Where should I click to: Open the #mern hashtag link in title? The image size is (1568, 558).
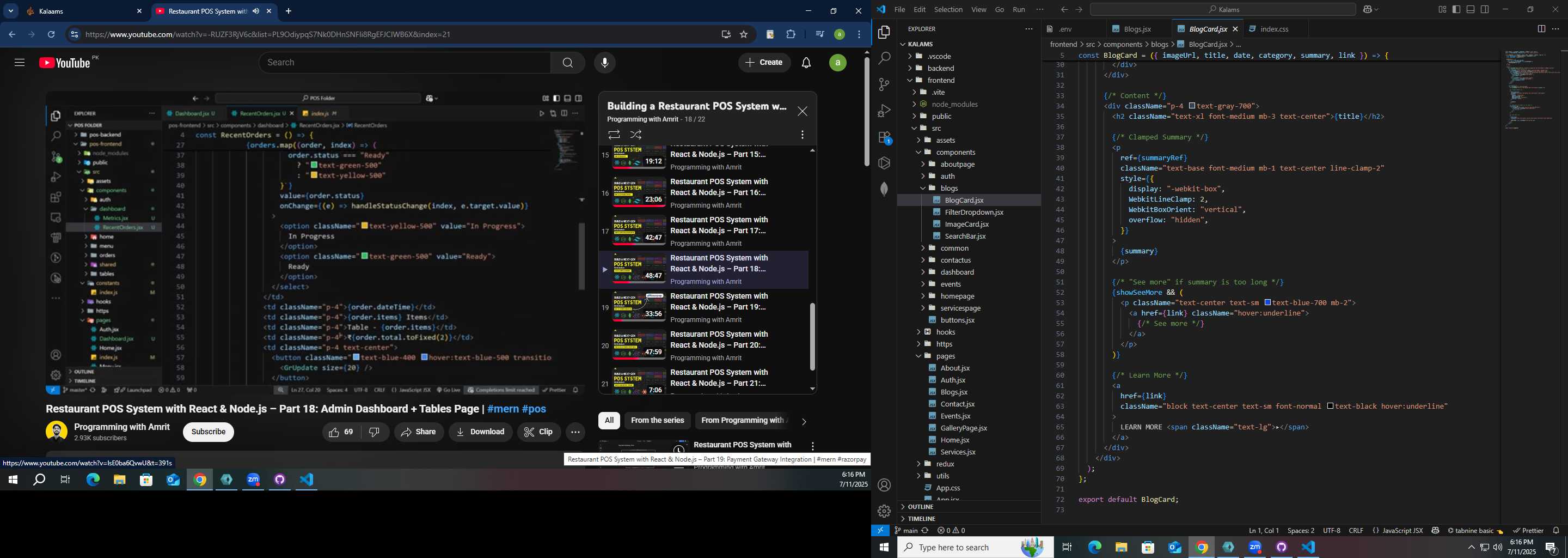point(503,409)
